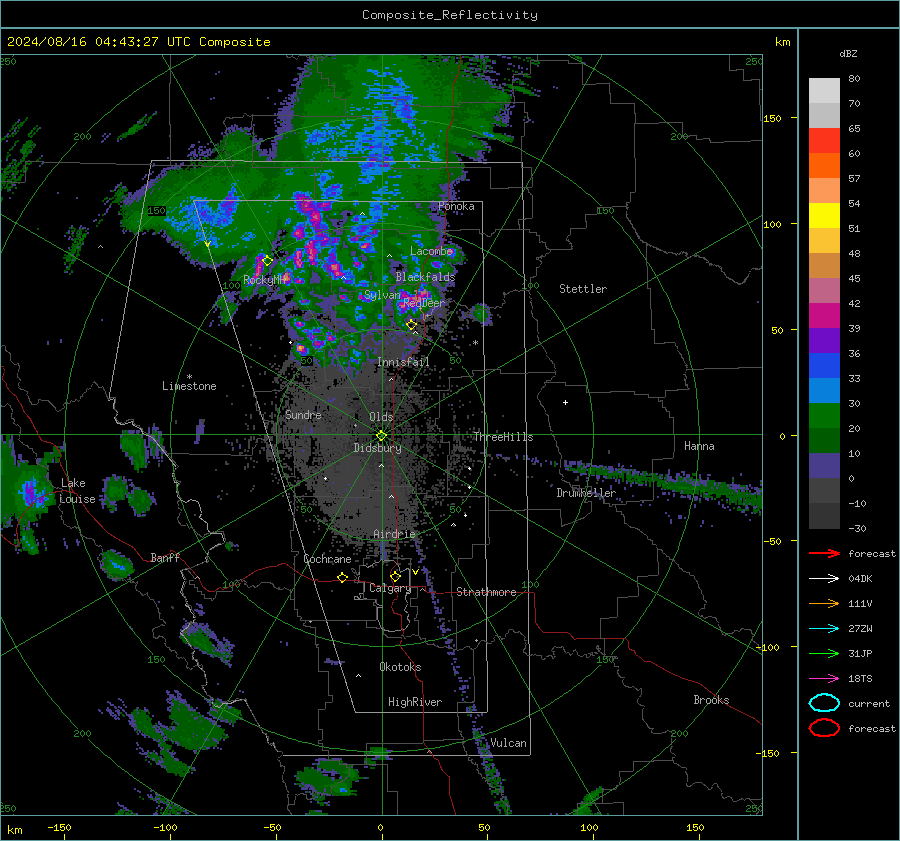Viewport: 900px width, 841px height.
Task: Click the Banff city label
Action: pyautogui.click(x=165, y=558)
